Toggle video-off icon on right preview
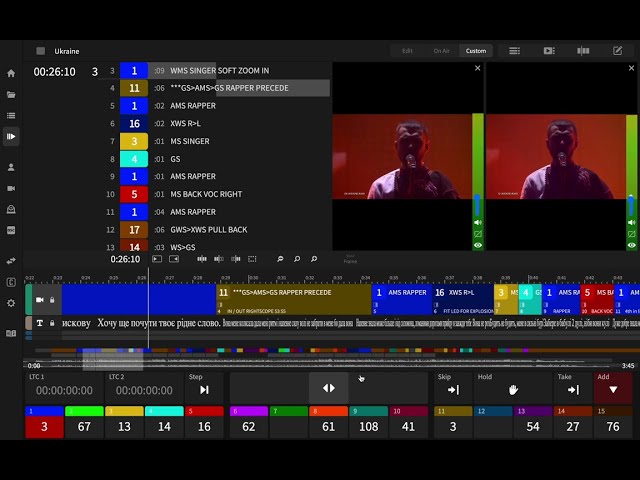Screen dimensions: 640x480 631,234
